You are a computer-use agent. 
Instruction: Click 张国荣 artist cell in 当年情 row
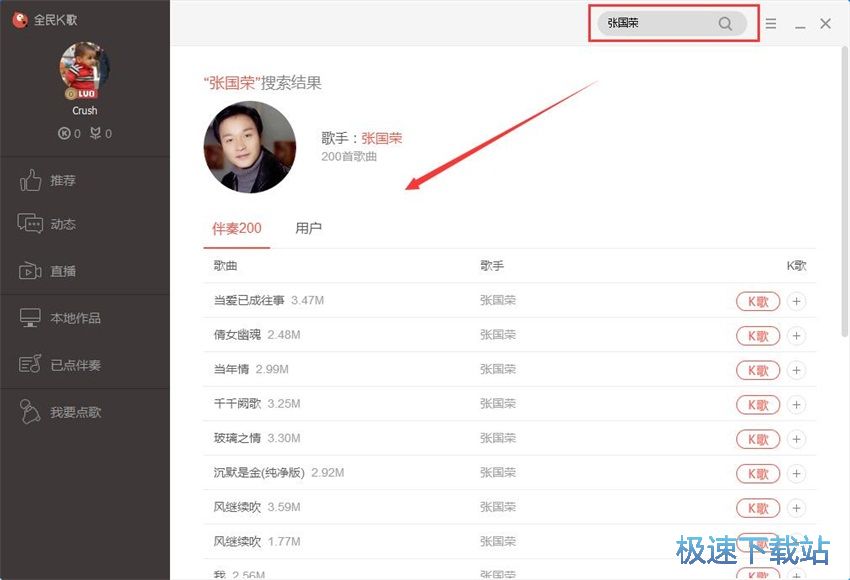pos(498,369)
